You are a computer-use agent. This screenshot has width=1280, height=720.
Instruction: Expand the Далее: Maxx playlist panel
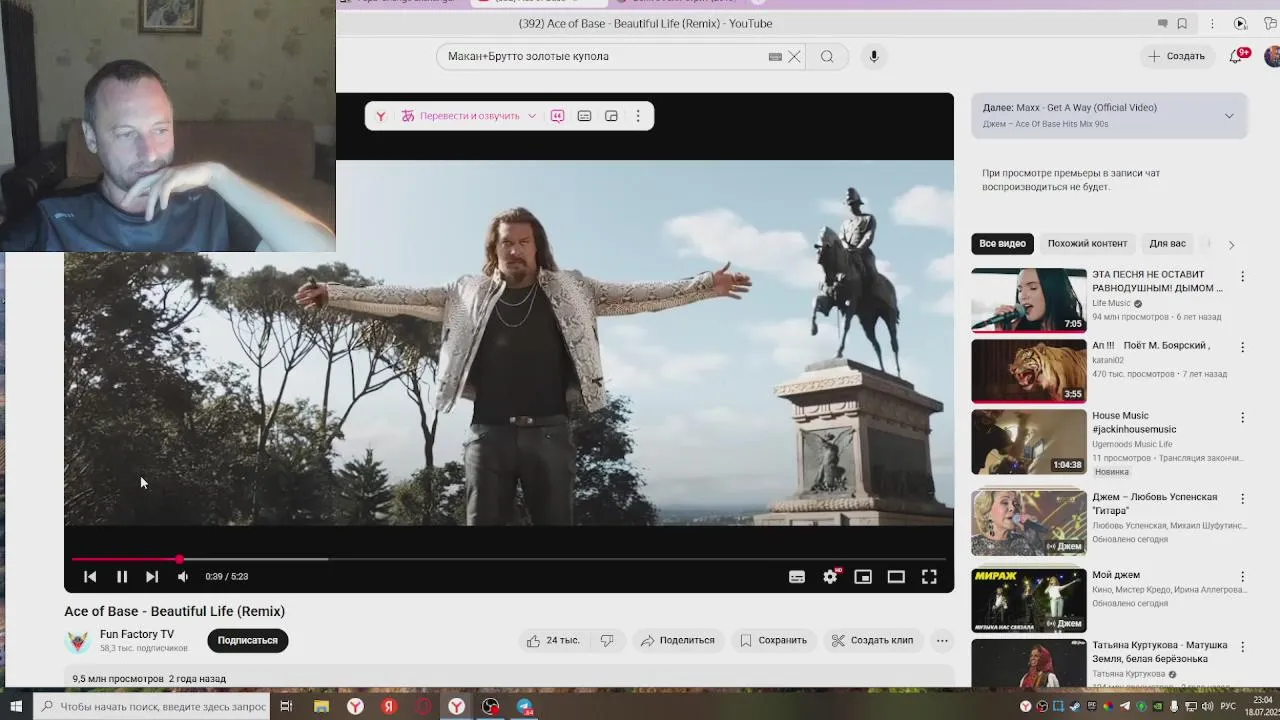click(x=1229, y=116)
